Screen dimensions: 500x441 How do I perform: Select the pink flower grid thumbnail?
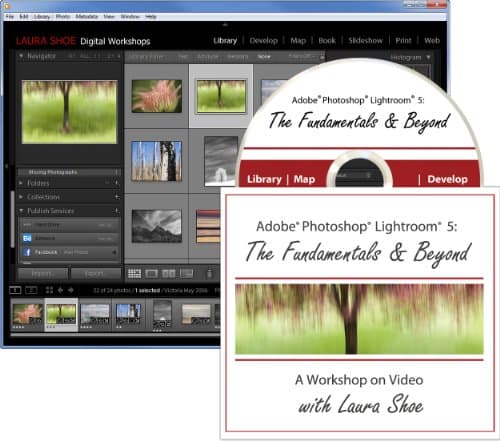pyautogui.click(x=157, y=96)
